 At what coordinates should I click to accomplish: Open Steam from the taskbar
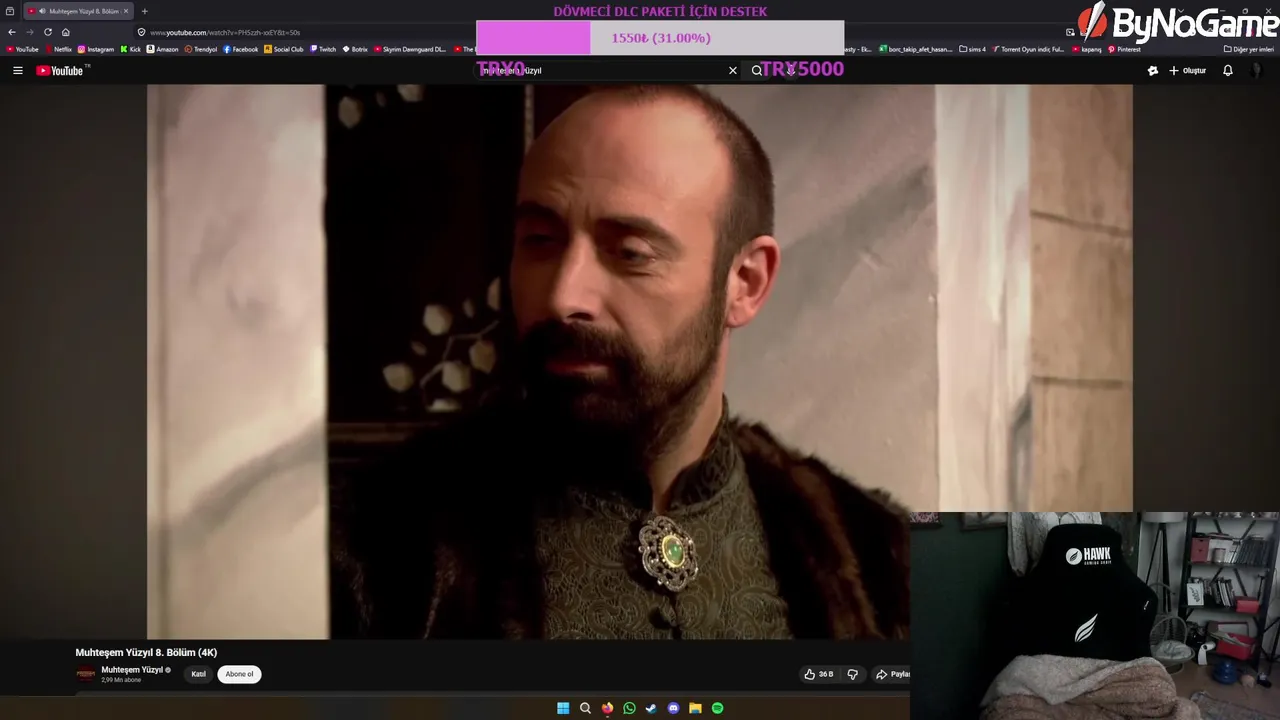651,708
